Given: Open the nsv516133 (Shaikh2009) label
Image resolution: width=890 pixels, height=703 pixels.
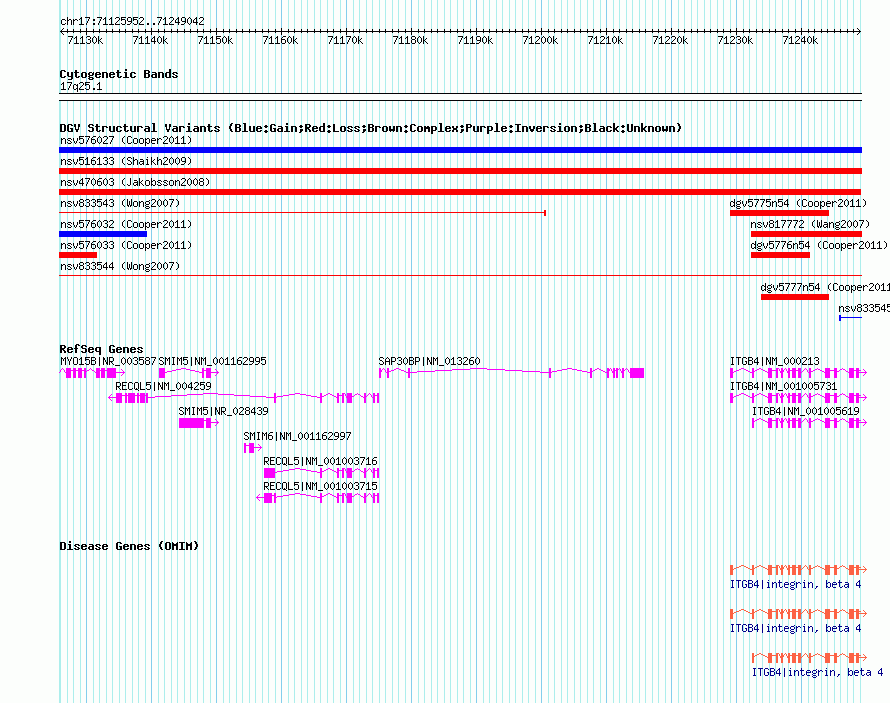Looking at the screenshot, I should pos(126,161).
